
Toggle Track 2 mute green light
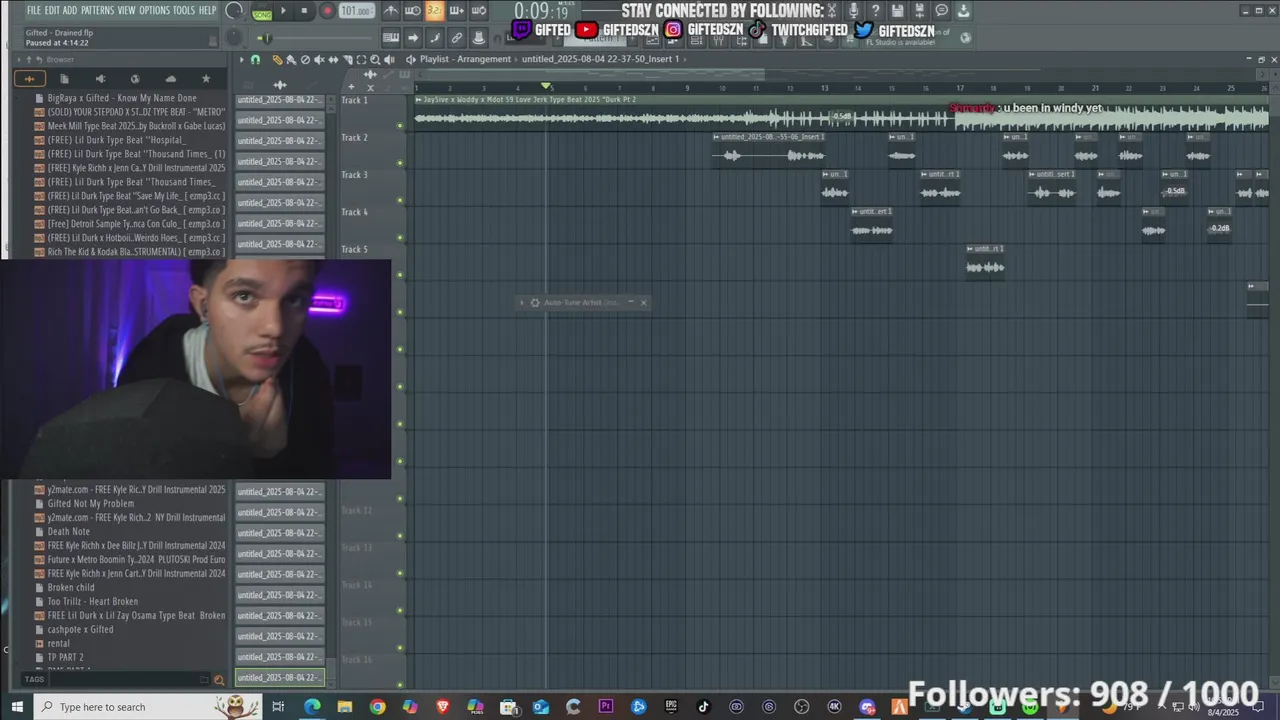coord(400,163)
